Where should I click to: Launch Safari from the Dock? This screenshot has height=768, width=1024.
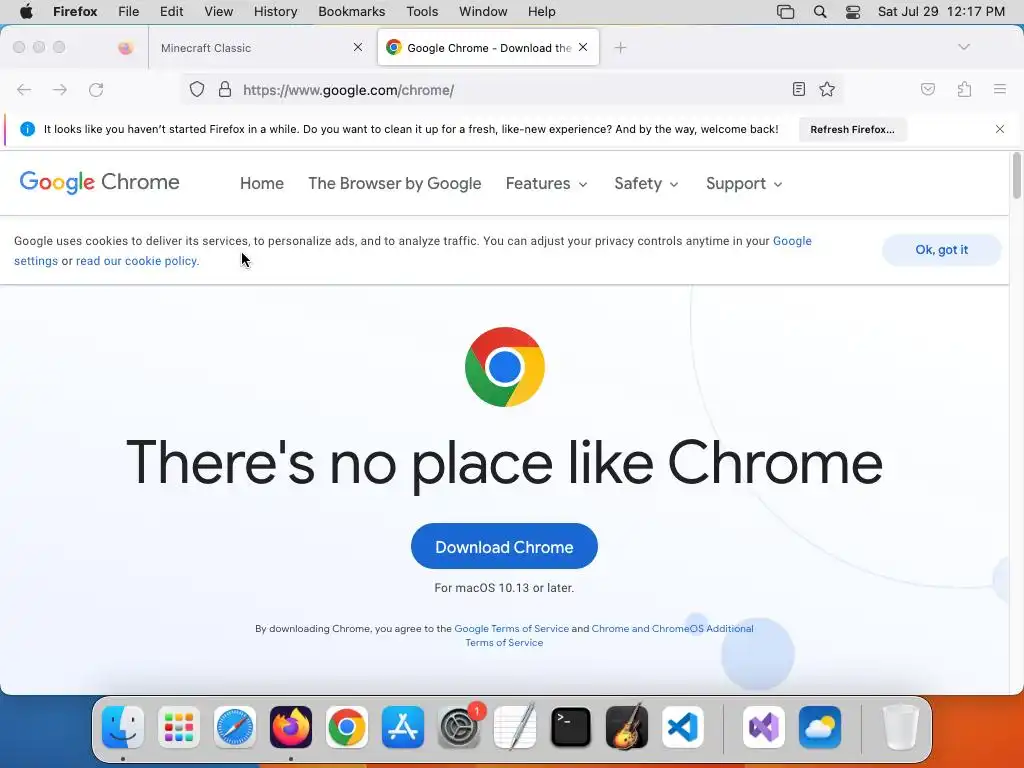click(x=235, y=727)
